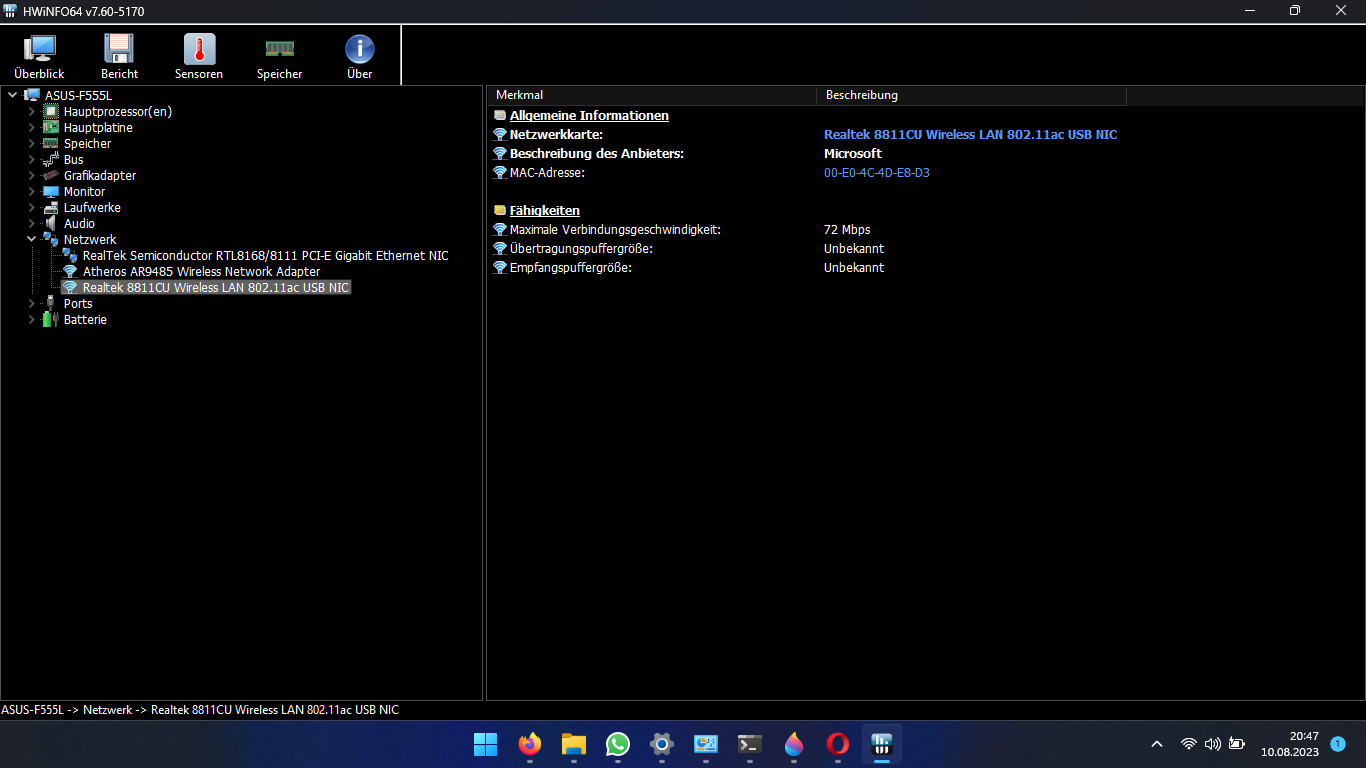The height and width of the screenshot is (768, 1366).
Task: Click the HWiNFO taskbar icon
Action: (881, 744)
